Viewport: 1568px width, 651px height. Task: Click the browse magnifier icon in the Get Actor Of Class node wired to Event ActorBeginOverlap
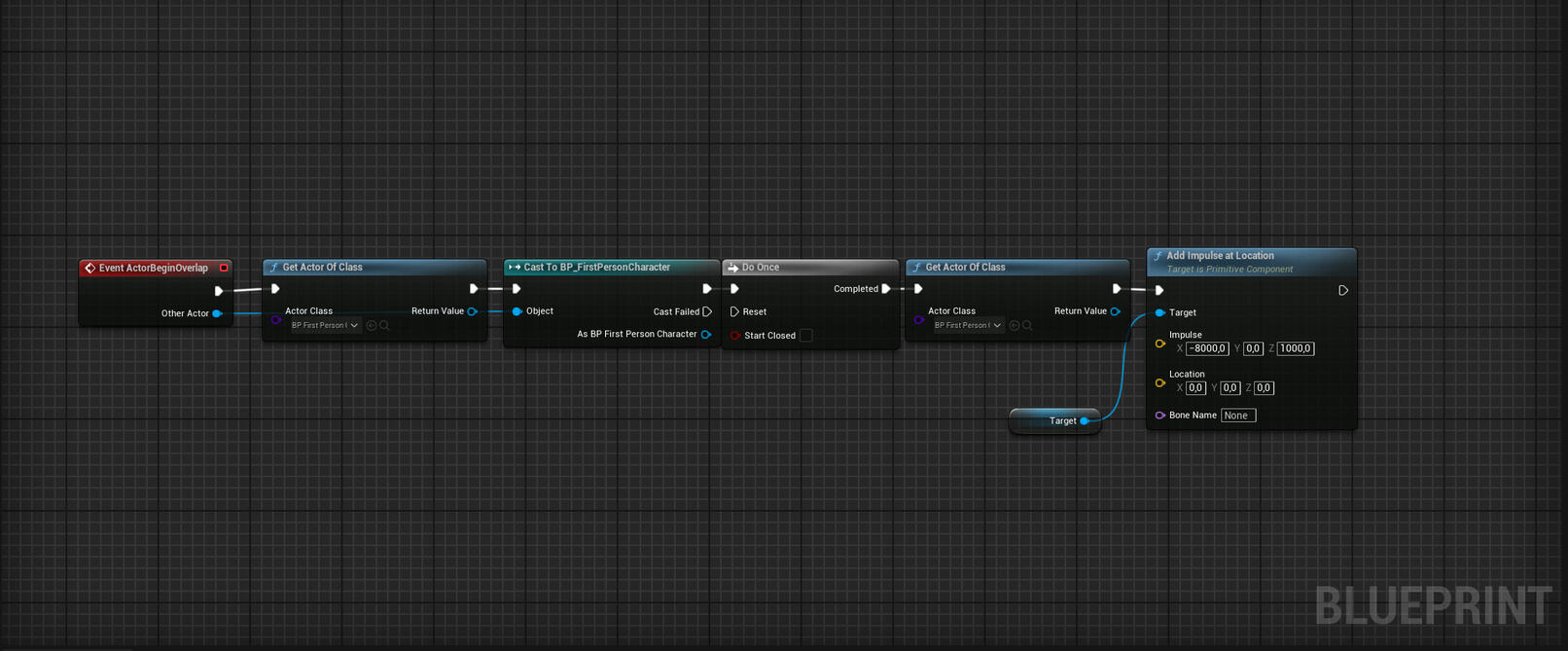coord(385,326)
